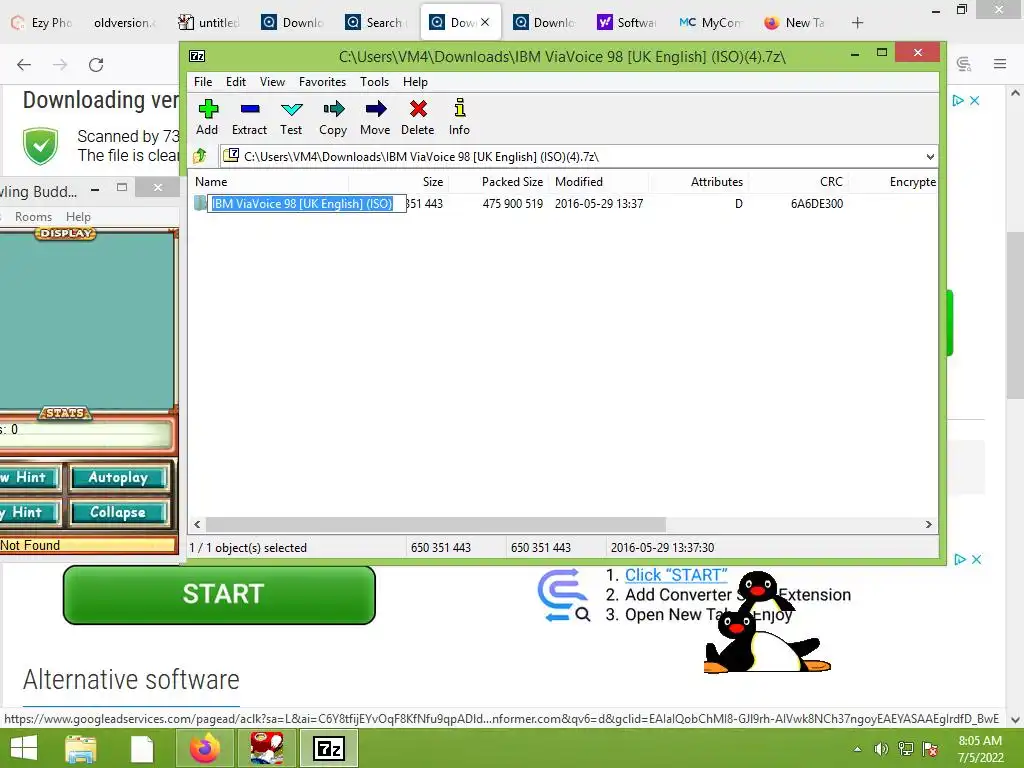The image size is (1024, 768).
Task: Open the View menu
Action: pyautogui.click(x=272, y=82)
